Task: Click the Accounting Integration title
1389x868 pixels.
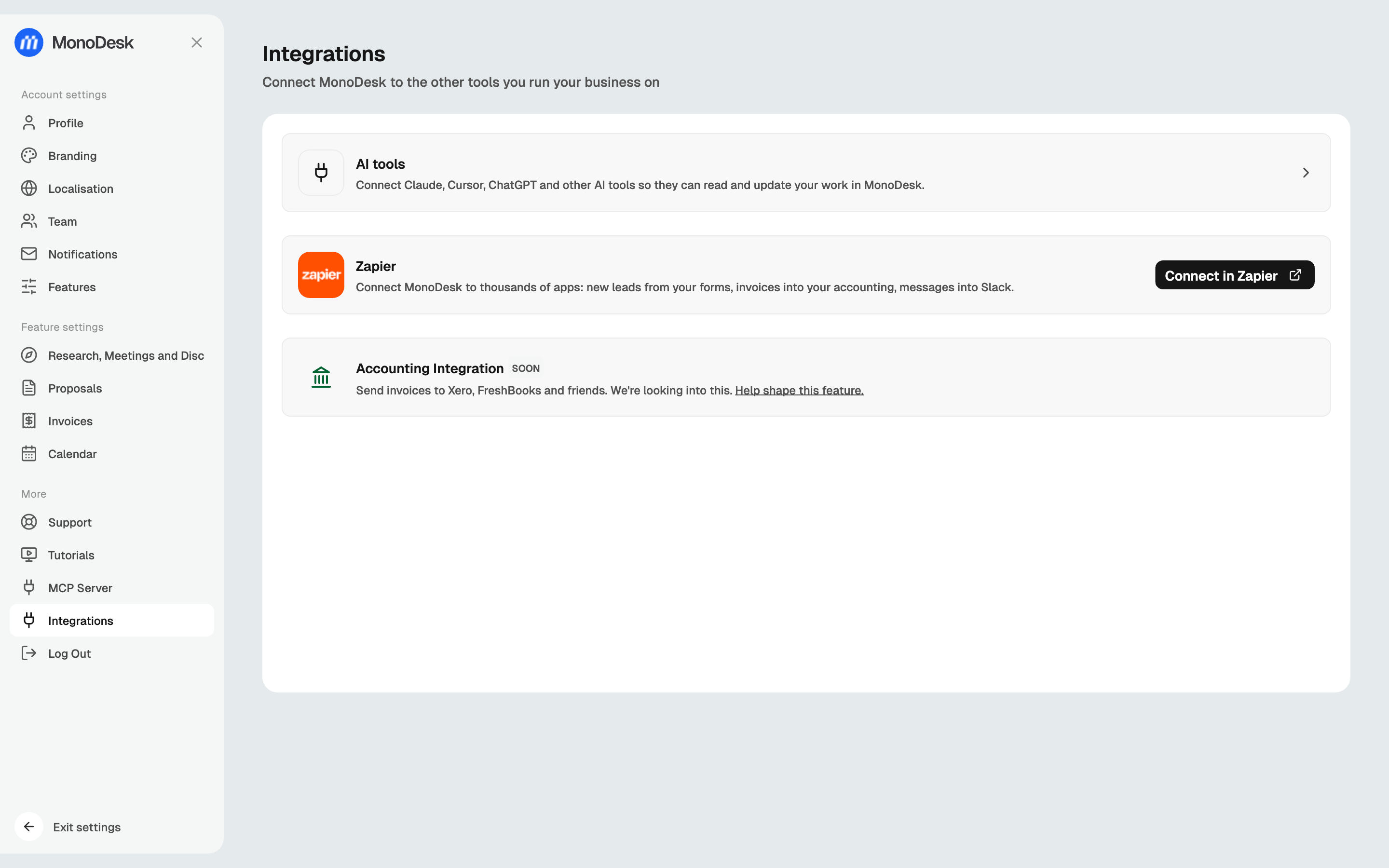Action: [x=430, y=368]
